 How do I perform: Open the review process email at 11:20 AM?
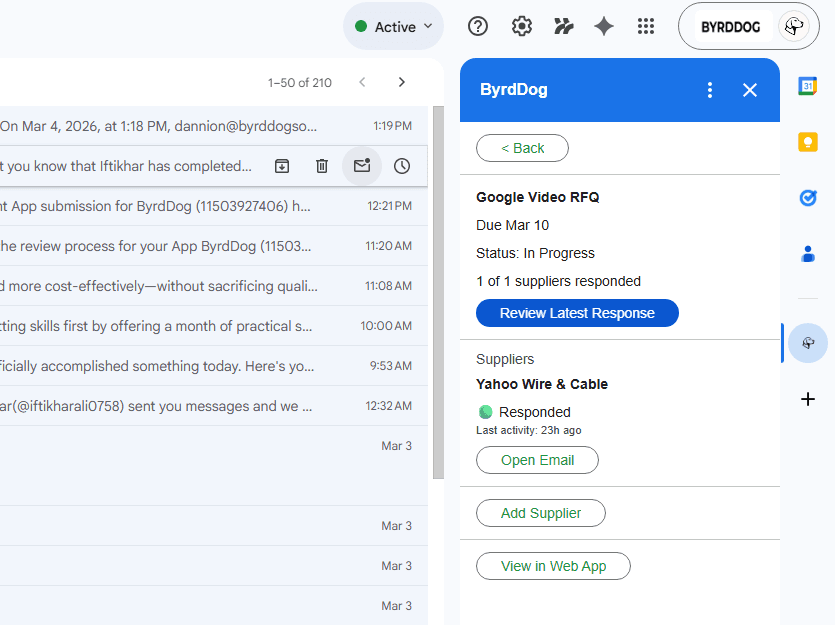tap(213, 246)
